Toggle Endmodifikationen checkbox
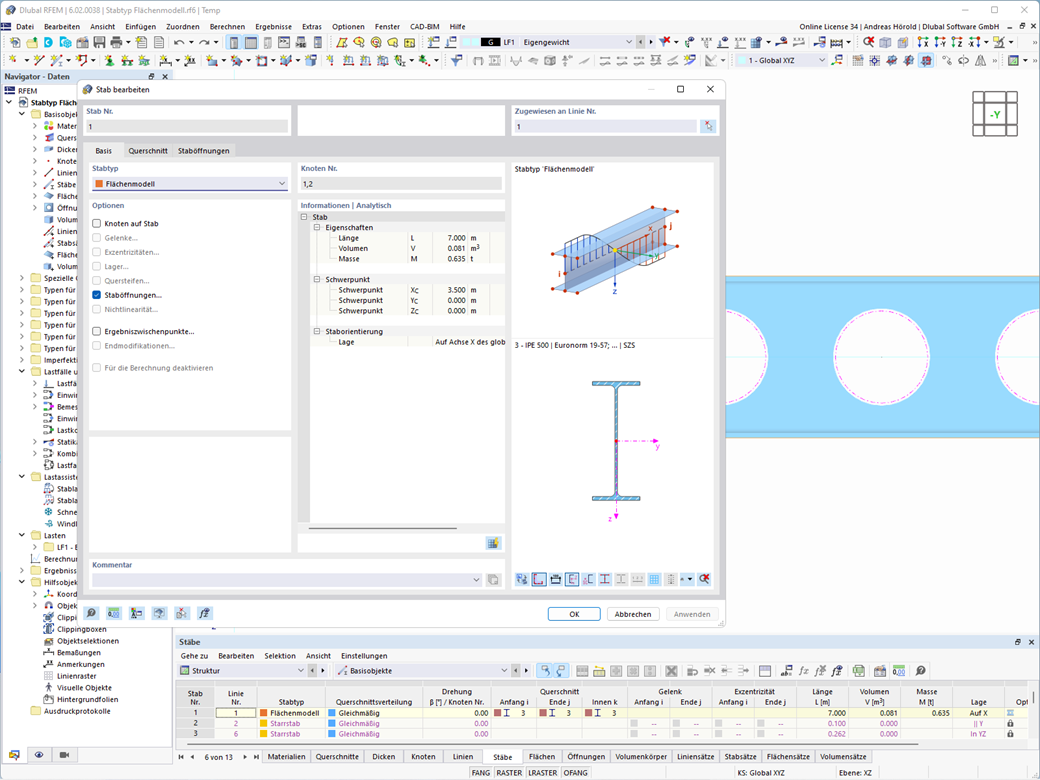 pos(97,346)
